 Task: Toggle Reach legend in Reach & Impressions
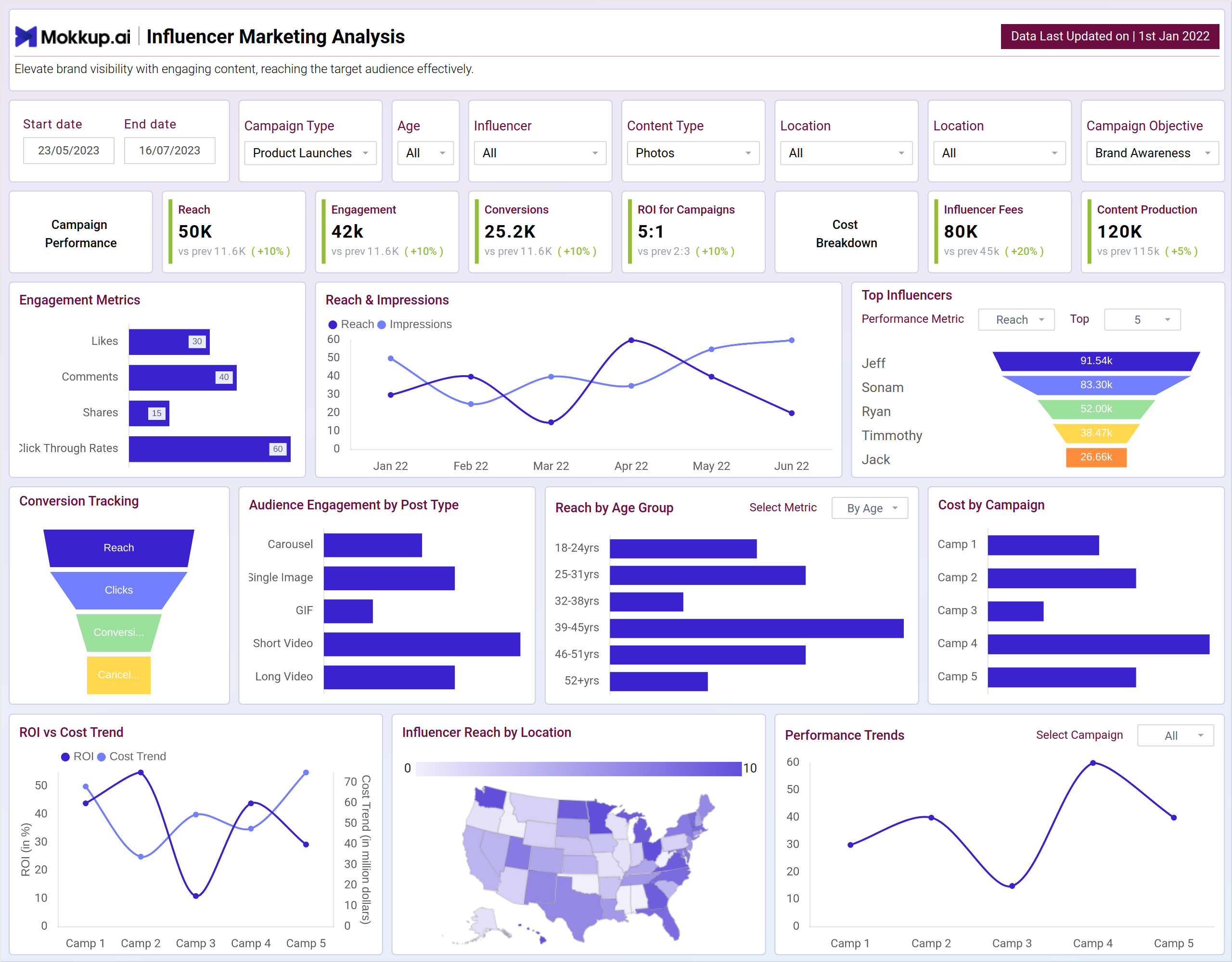click(351, 324)
